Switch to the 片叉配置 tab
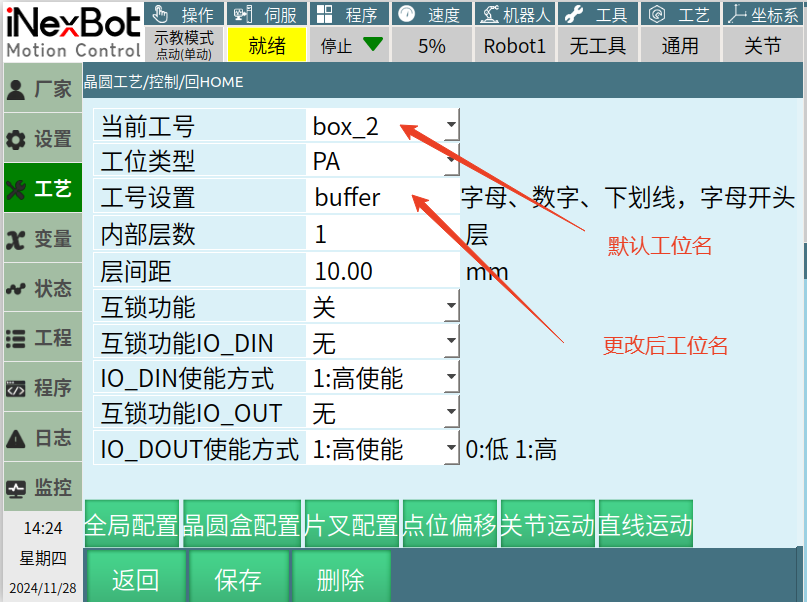Screen dimensions: 807x602 coord(351,525)
